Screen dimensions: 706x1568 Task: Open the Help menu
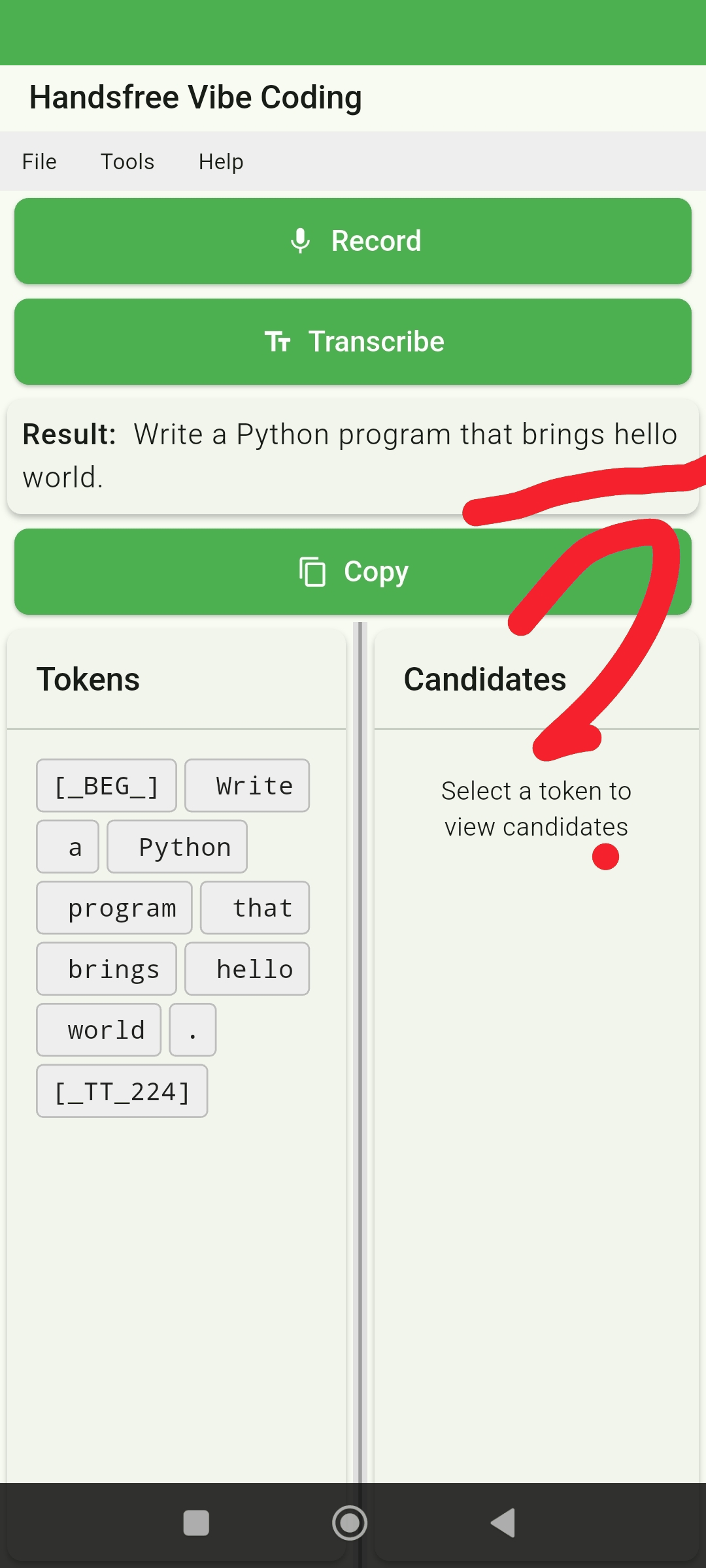click(x=221, y=161)
